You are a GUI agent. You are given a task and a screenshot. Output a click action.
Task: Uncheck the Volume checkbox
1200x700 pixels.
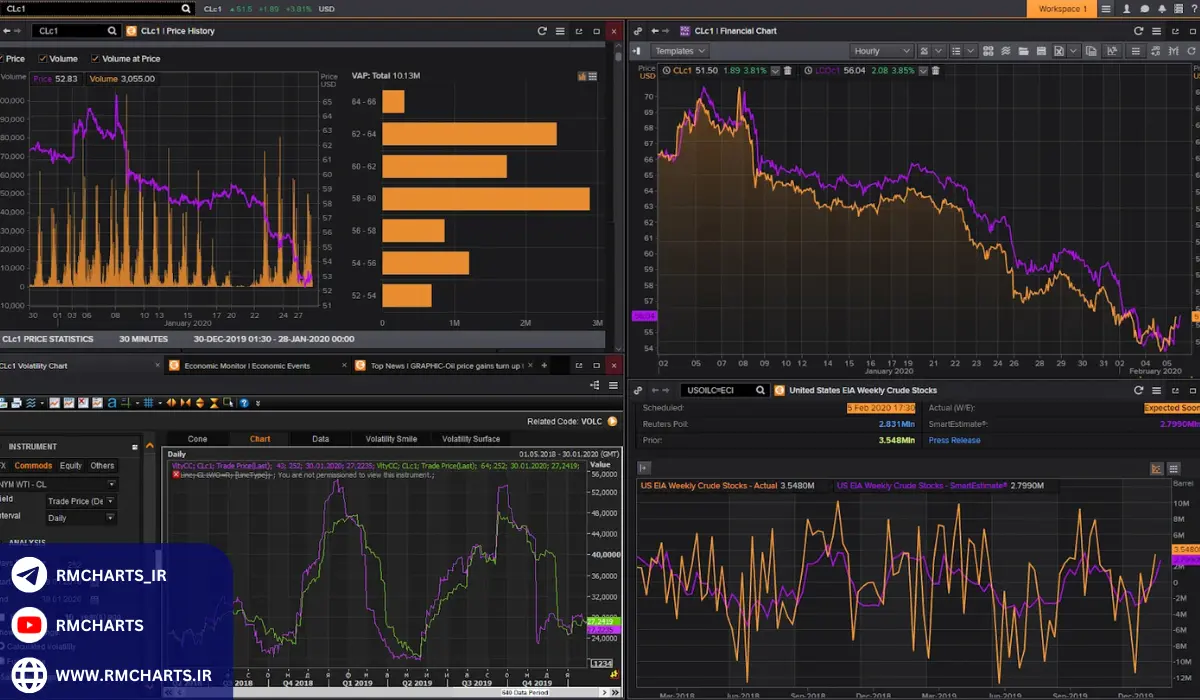click(43, 59)
